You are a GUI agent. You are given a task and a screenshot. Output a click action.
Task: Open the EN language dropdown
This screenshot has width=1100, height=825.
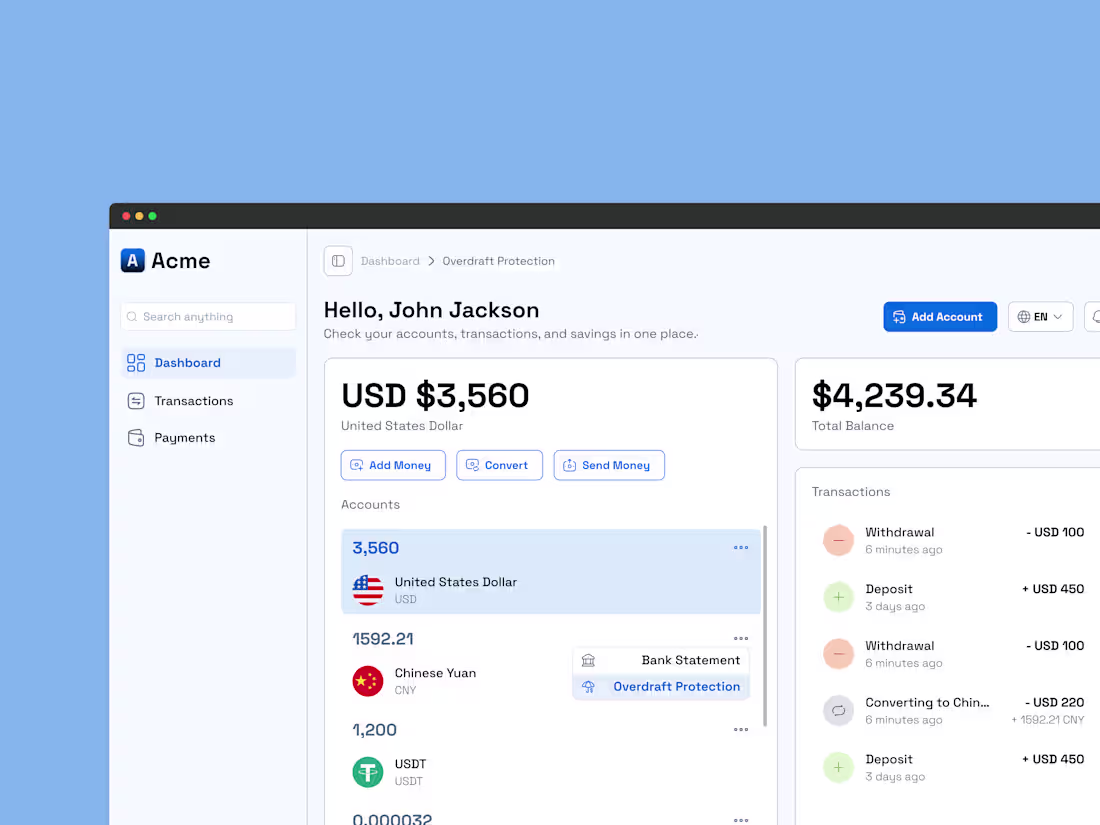tap(1040, 316)
